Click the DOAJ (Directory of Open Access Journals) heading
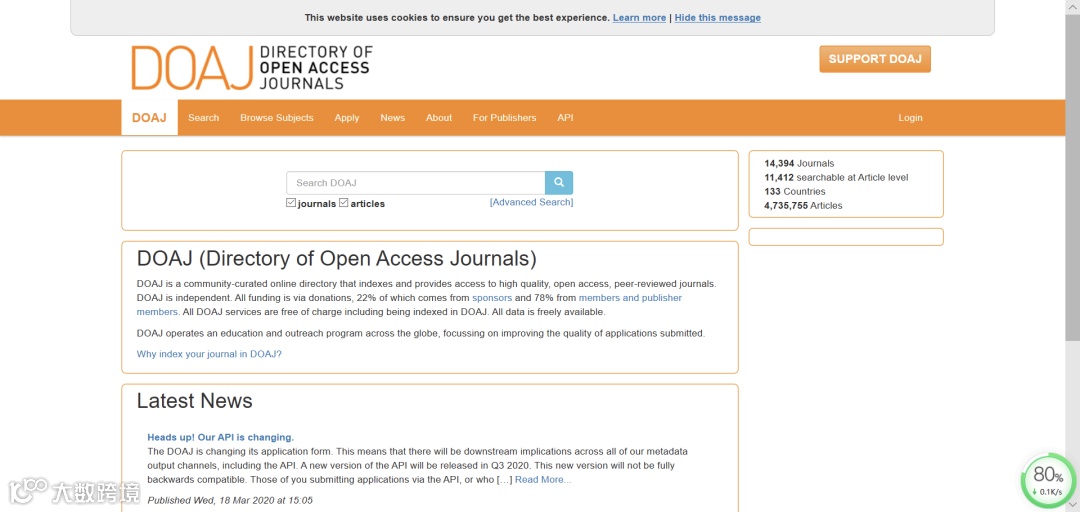Viewport: 1080px width, 512px height. click(x=336, y=258)
